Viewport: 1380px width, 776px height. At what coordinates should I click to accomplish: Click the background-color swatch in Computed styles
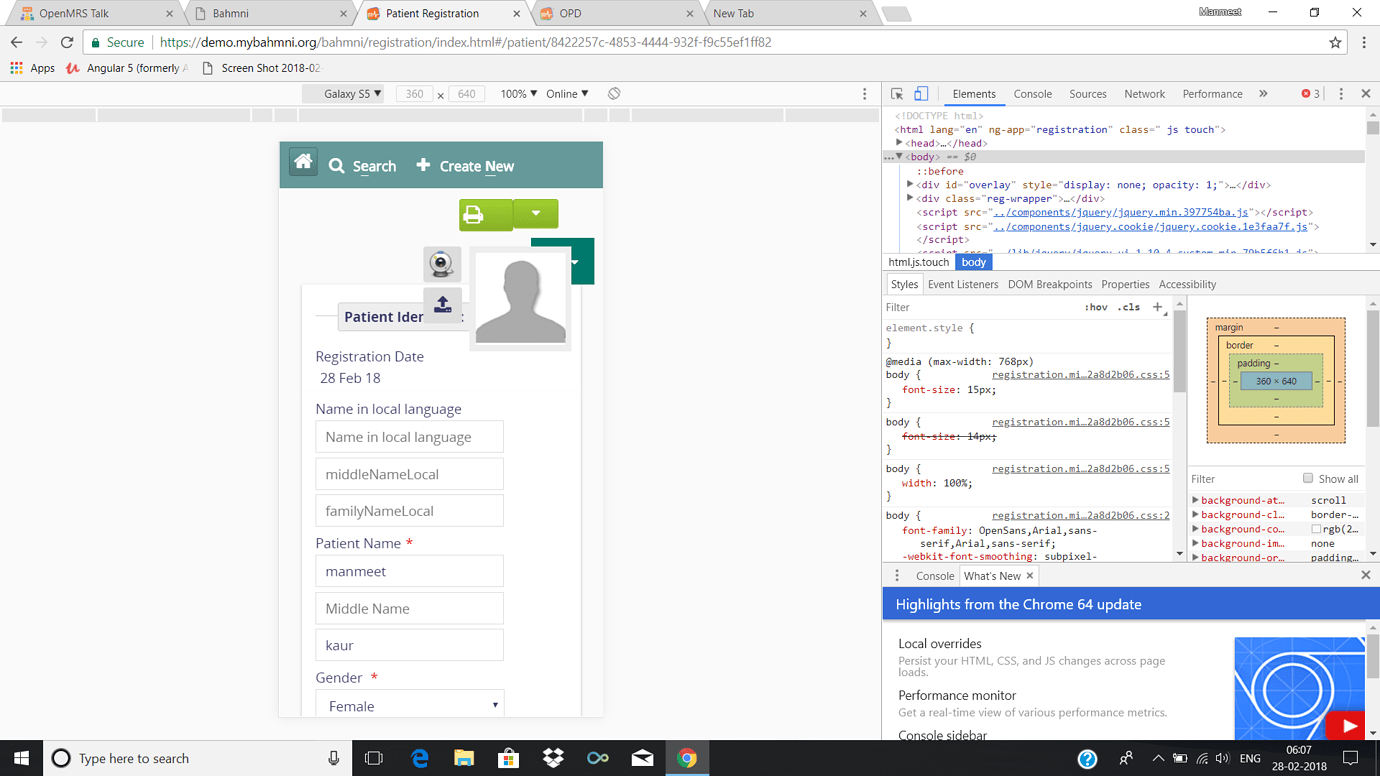point(1317,528)
